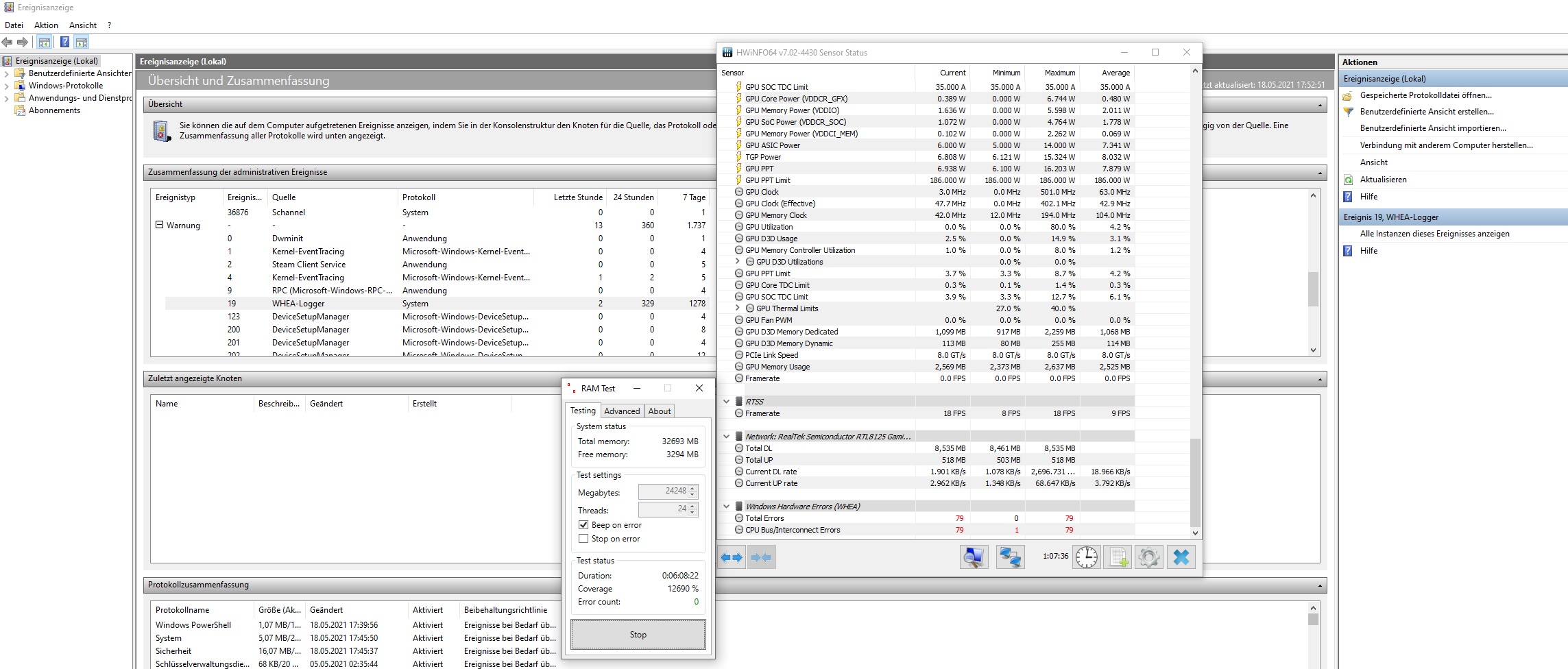Screen dimensions: 1568x669
Task: Collapse Windows Hardware Errors (WHEA) section
Action: click(x=726, y=507)
